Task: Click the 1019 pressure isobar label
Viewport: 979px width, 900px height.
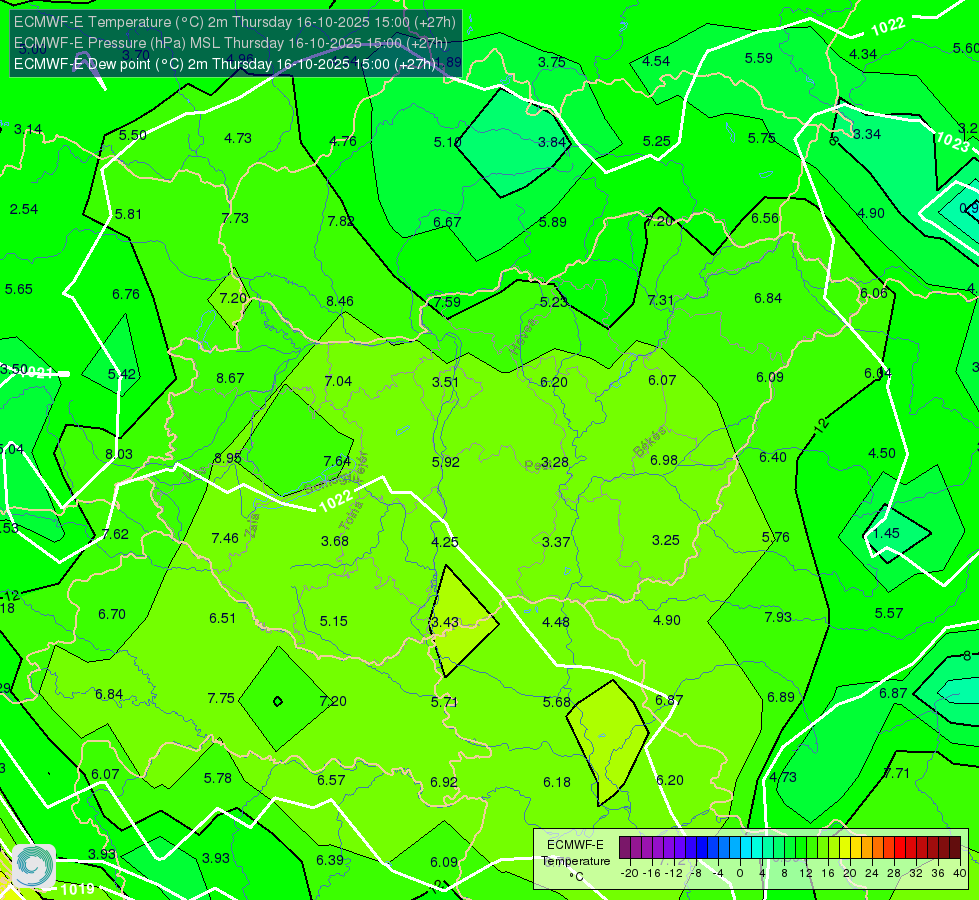Action: pos(78,889)
